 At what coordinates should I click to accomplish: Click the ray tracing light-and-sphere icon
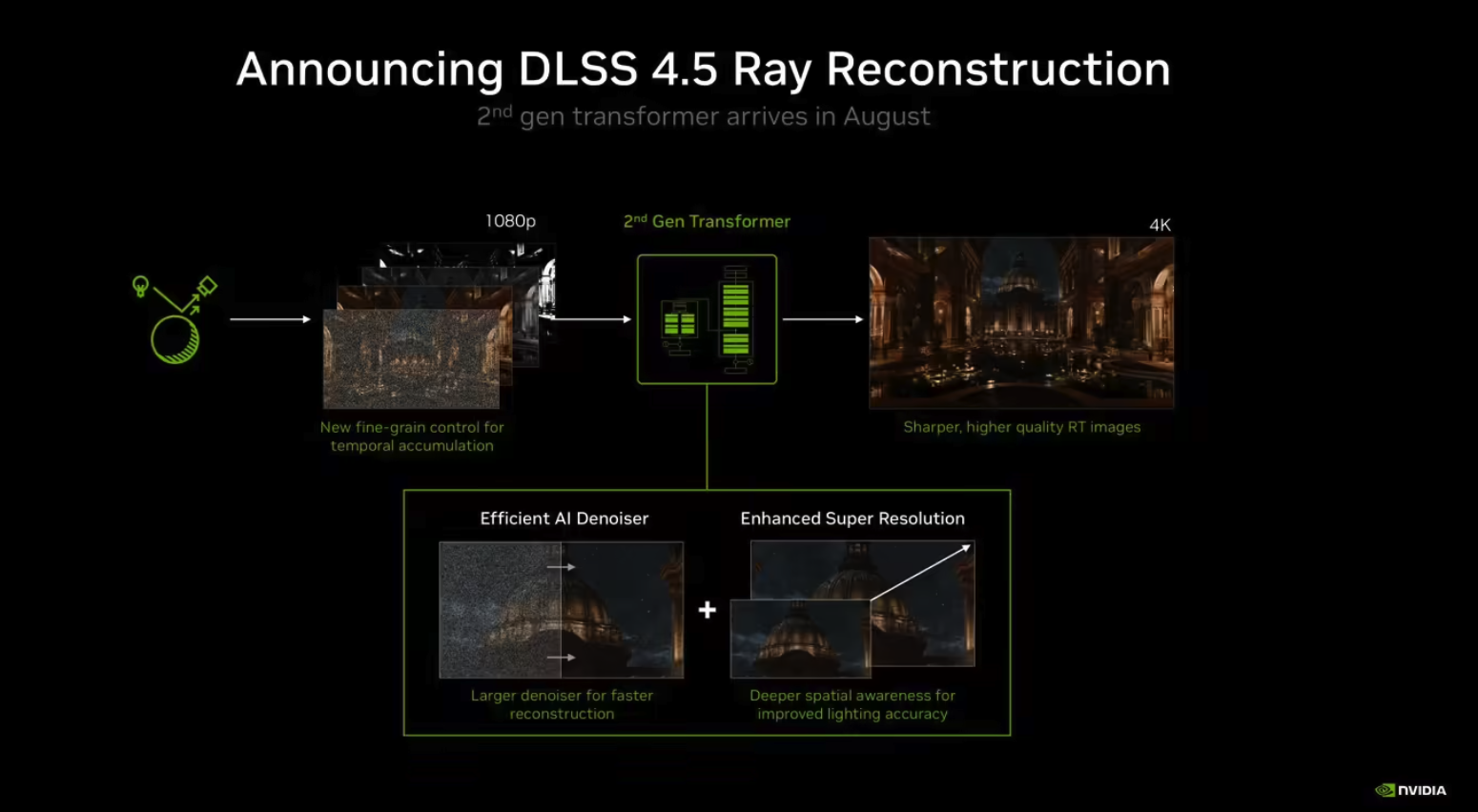click(x=174, y=319)
